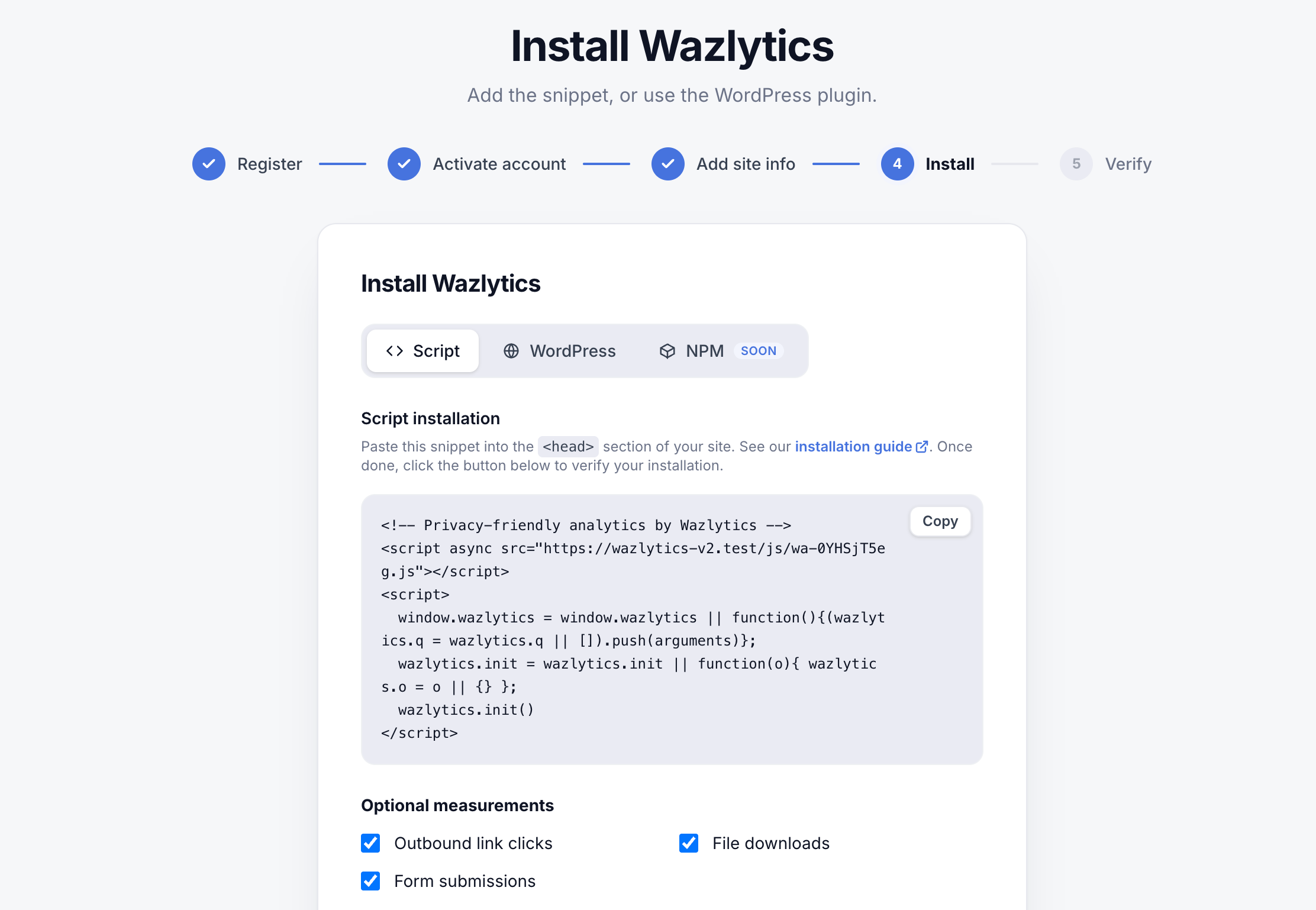Click the globe icon on WordPress tab
Image resolution: width=1316 pixels, height=910 pixels.
point(511,351)
